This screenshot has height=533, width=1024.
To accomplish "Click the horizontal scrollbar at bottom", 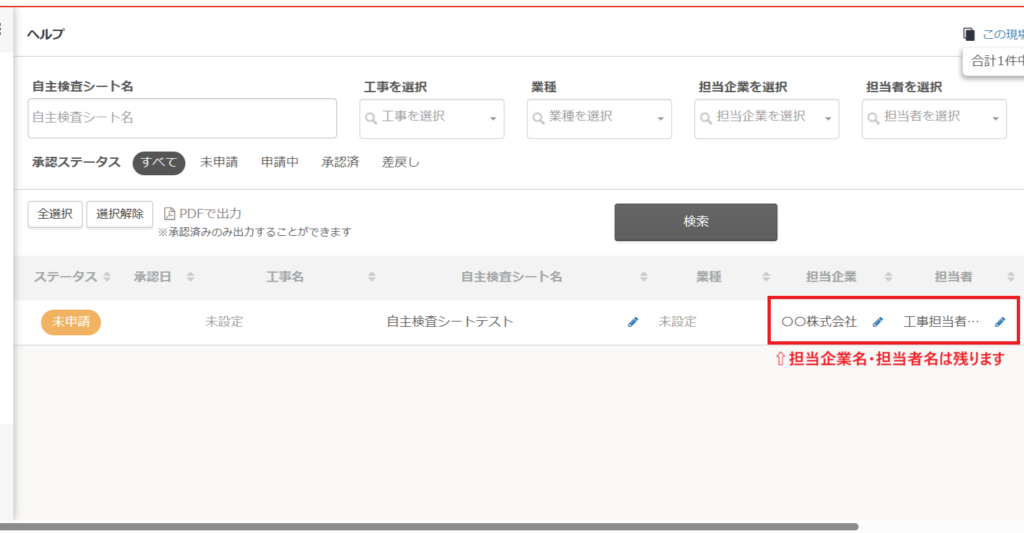I will click(x=430, y=526).
